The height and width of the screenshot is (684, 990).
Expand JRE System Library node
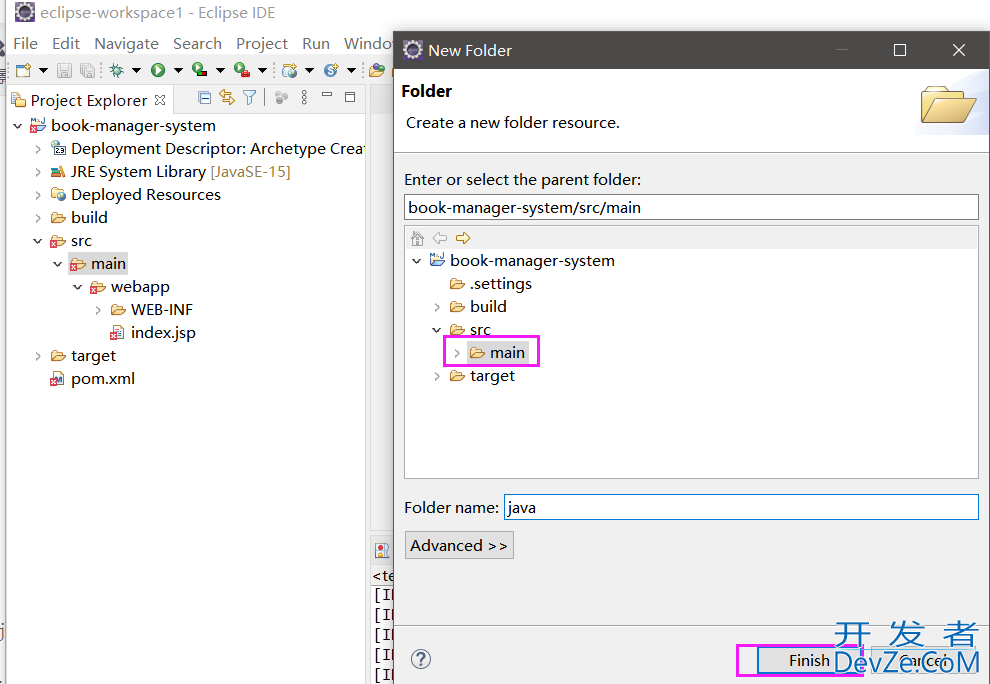click(x=38, y=172)
